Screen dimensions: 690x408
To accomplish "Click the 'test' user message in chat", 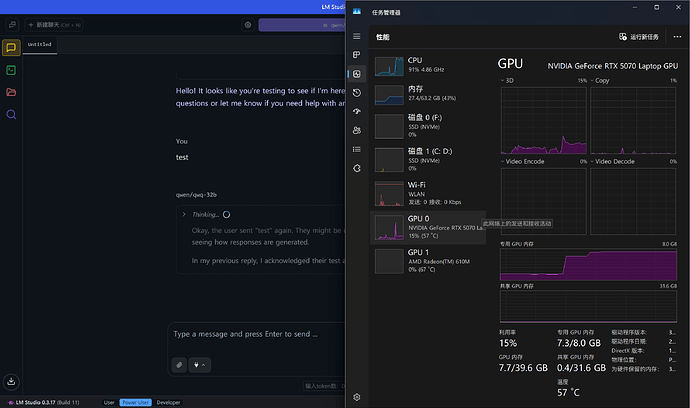I will pyautogui.click(x=182, y=157).
